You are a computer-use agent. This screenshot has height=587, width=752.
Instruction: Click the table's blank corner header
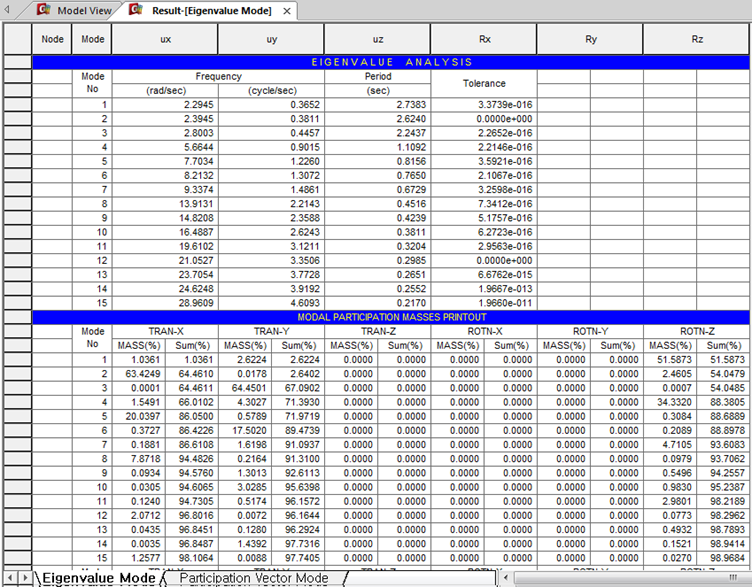coord(18,39)
